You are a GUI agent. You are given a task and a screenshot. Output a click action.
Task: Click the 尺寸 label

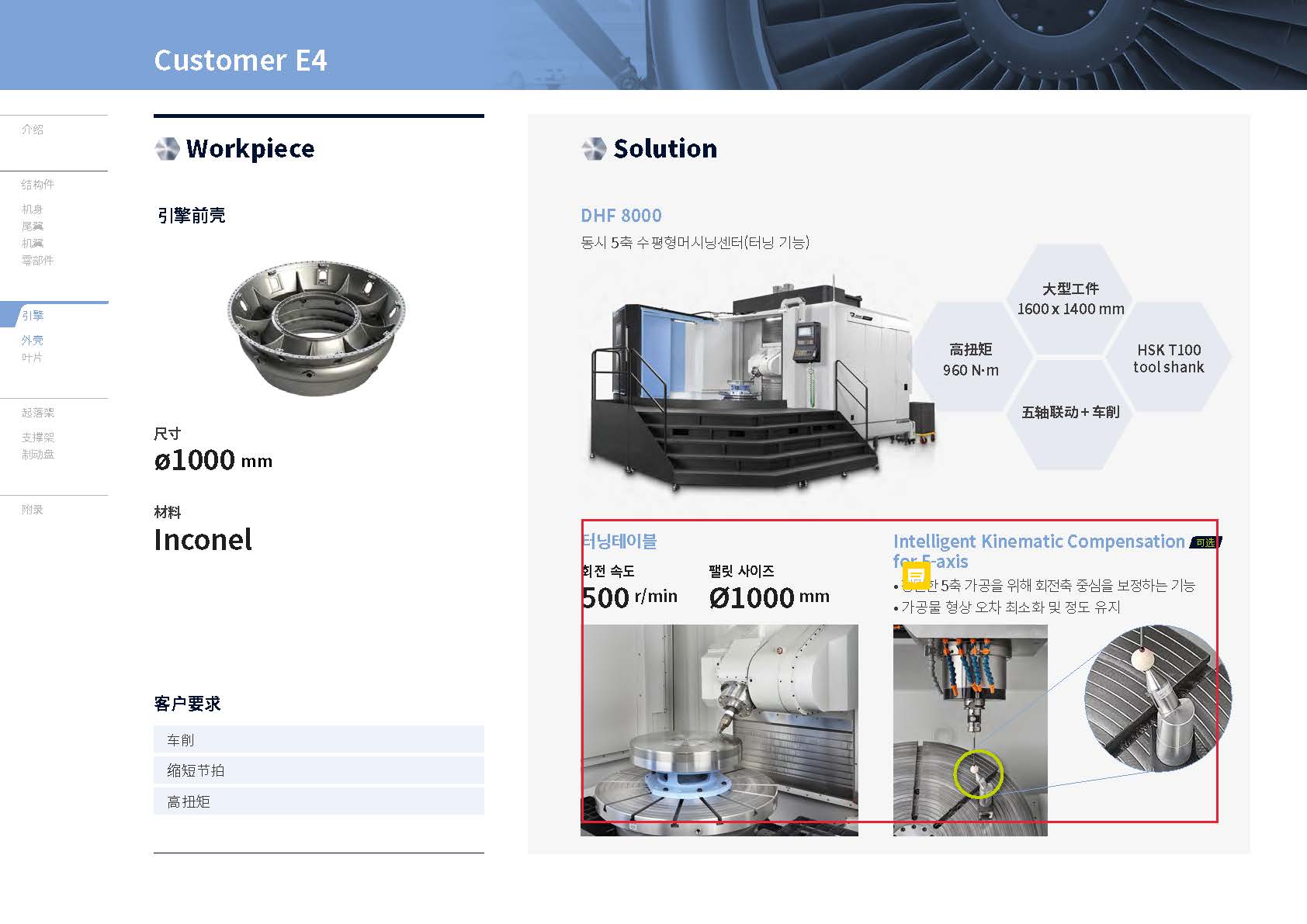[167, 434]
